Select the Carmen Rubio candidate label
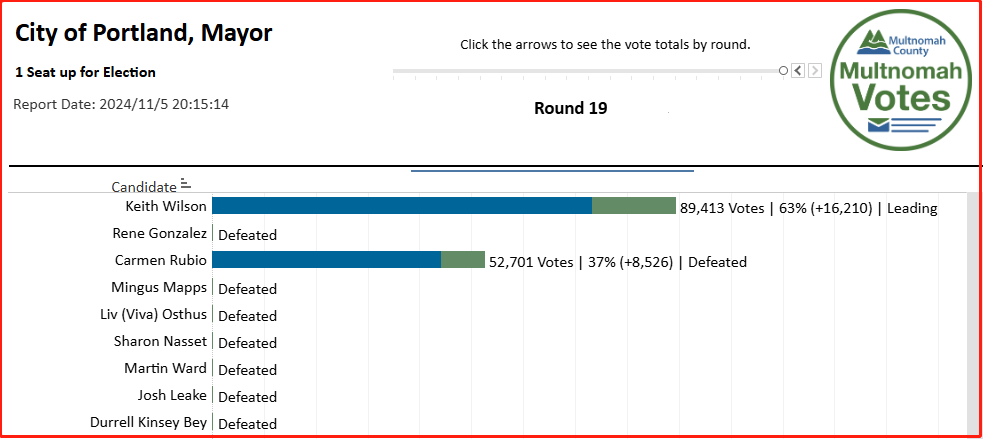The image size is (983, 439). [x=161, y=260]
